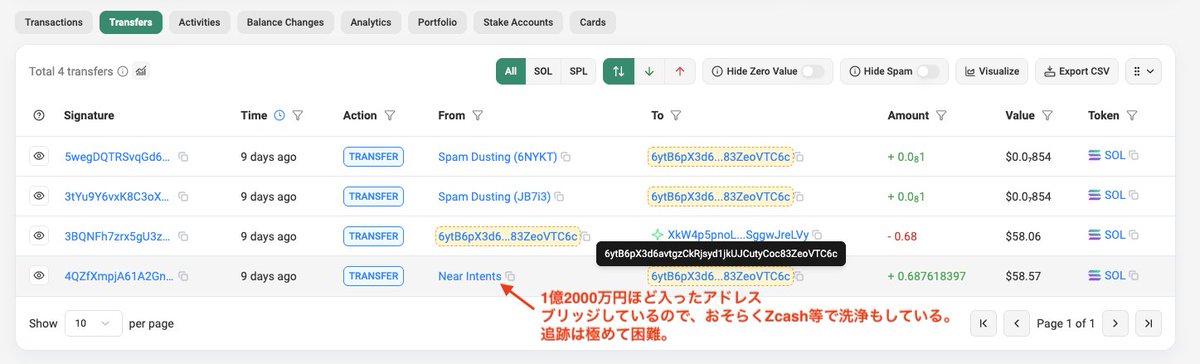View details for the 3tYu9Y6vxK8C3oX transaction with eye icon

39,196
